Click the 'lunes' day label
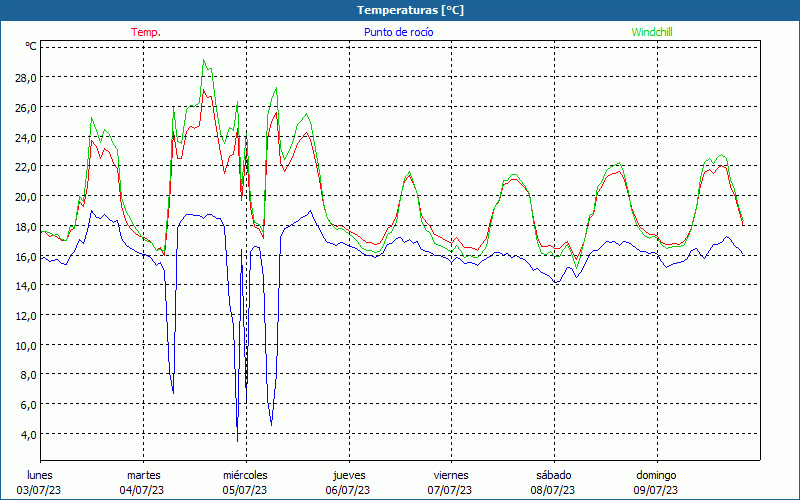Viewport: 800px width, 500px height. click(40, 475)
